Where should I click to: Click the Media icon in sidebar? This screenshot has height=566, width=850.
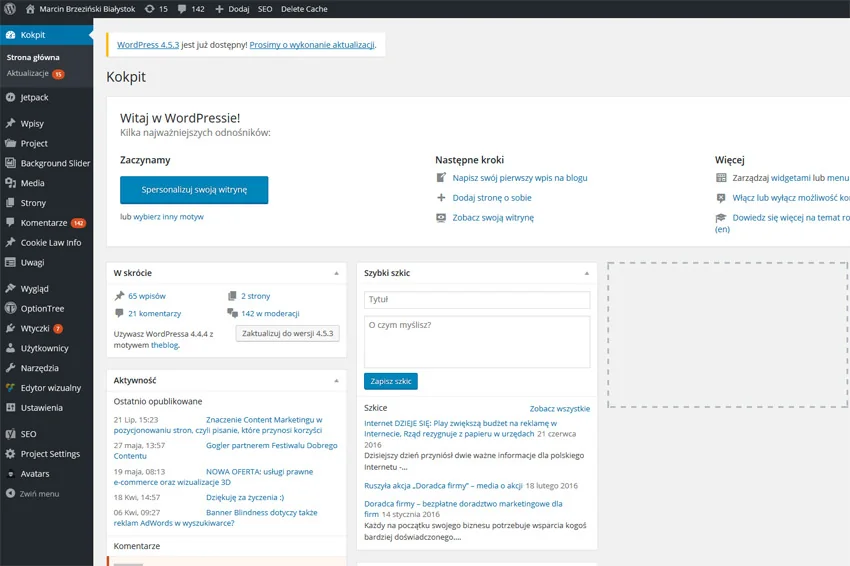tap(10, 183)
